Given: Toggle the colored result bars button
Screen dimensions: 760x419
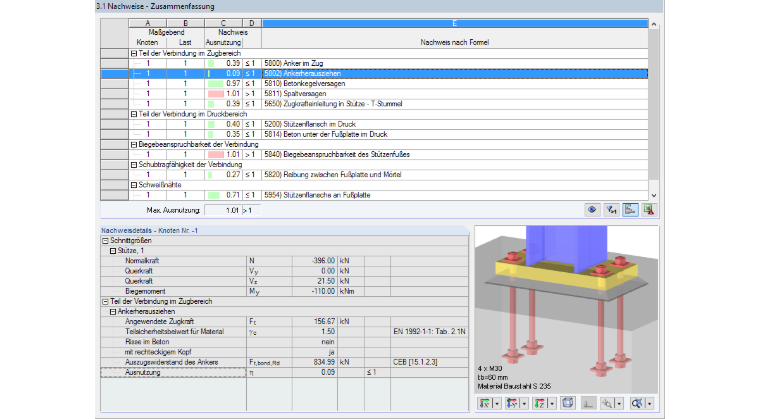Looking at the screenshot, I should (630, 210).
